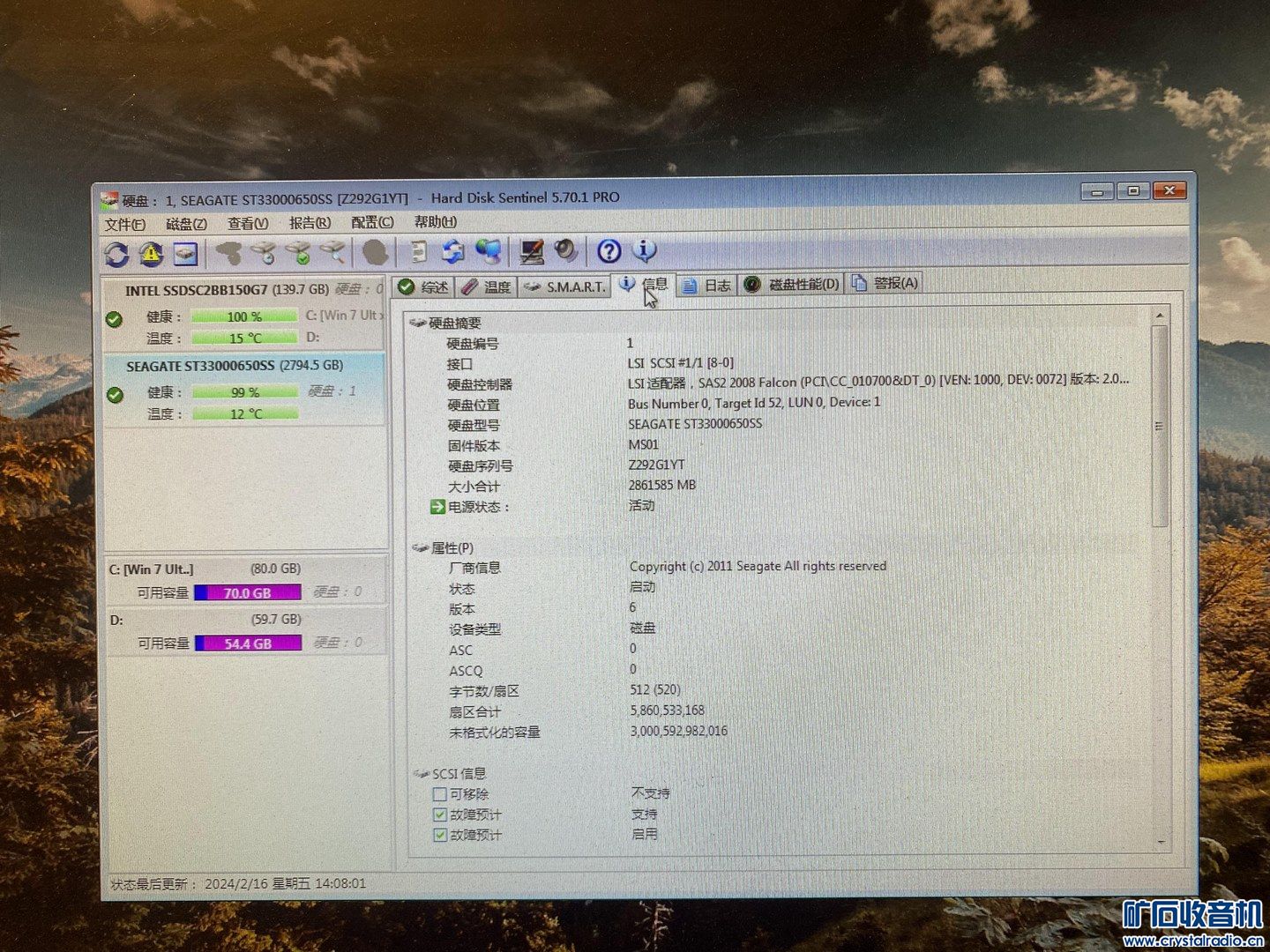Click the INTEL health bar showing 100 %
Screen dimensions: 1270x952
click(x=244, y=316)
